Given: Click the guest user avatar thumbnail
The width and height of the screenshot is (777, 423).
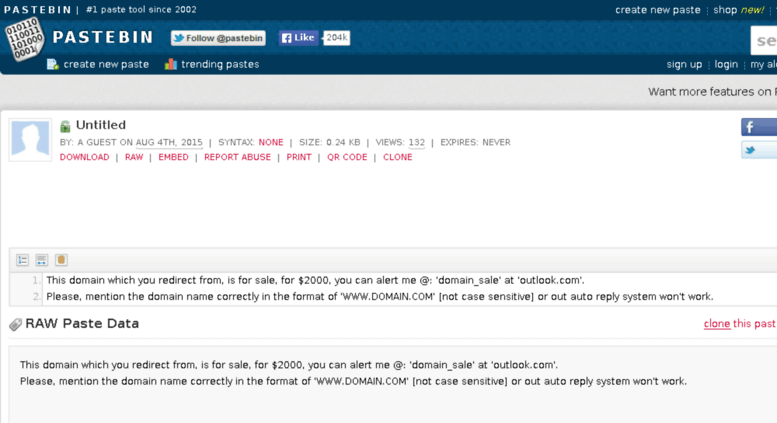Looking at the screenshot, I should coord(30,140).
